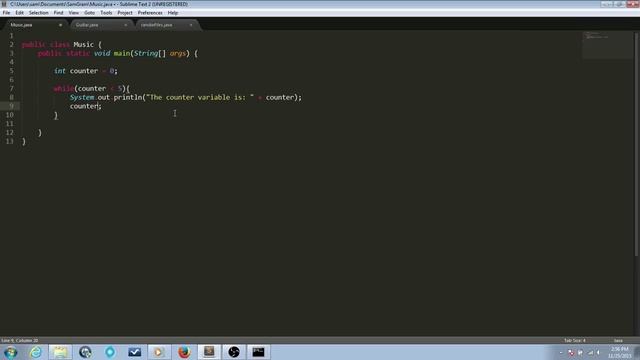The width and height of the screenshot is (640, 360).
Task: Click counter on line 9
Action: (84, 106)
